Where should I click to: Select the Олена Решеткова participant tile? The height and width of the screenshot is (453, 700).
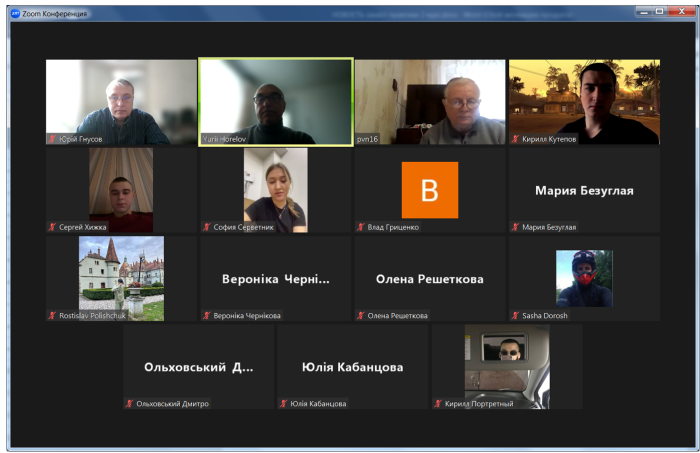tap(429, 279)
